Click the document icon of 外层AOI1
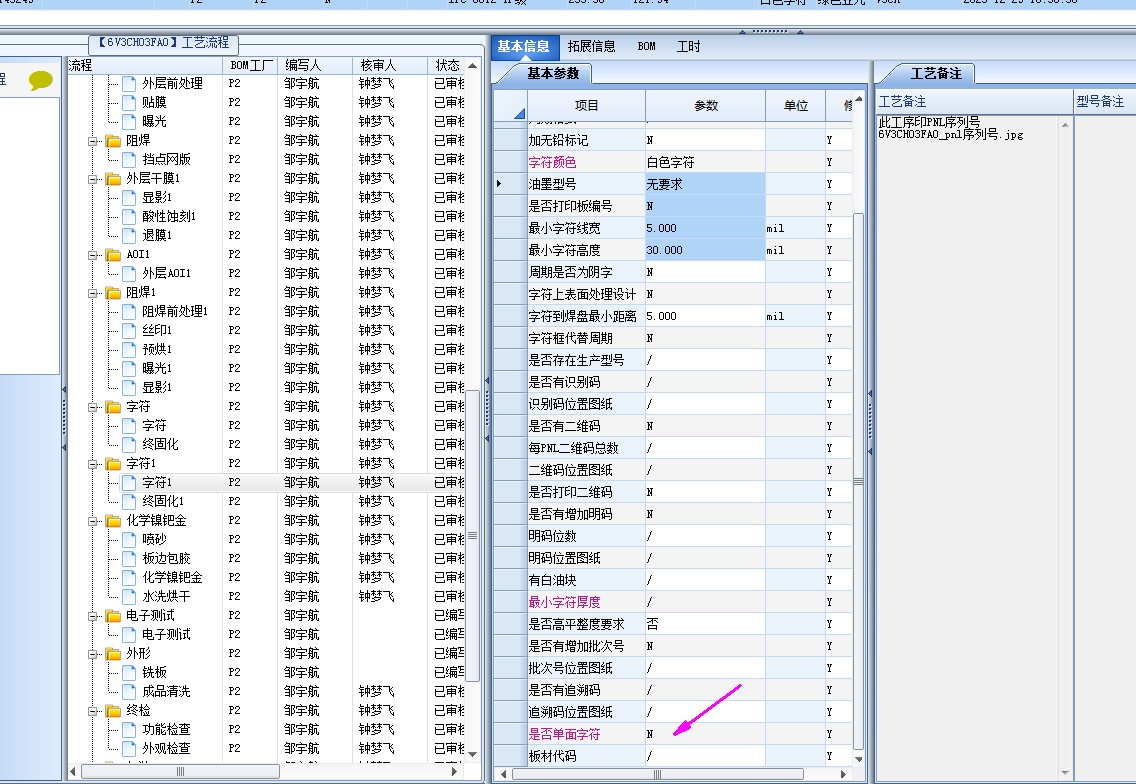The width and height of the screenshot is (1136, 784). tap(129, 273)
